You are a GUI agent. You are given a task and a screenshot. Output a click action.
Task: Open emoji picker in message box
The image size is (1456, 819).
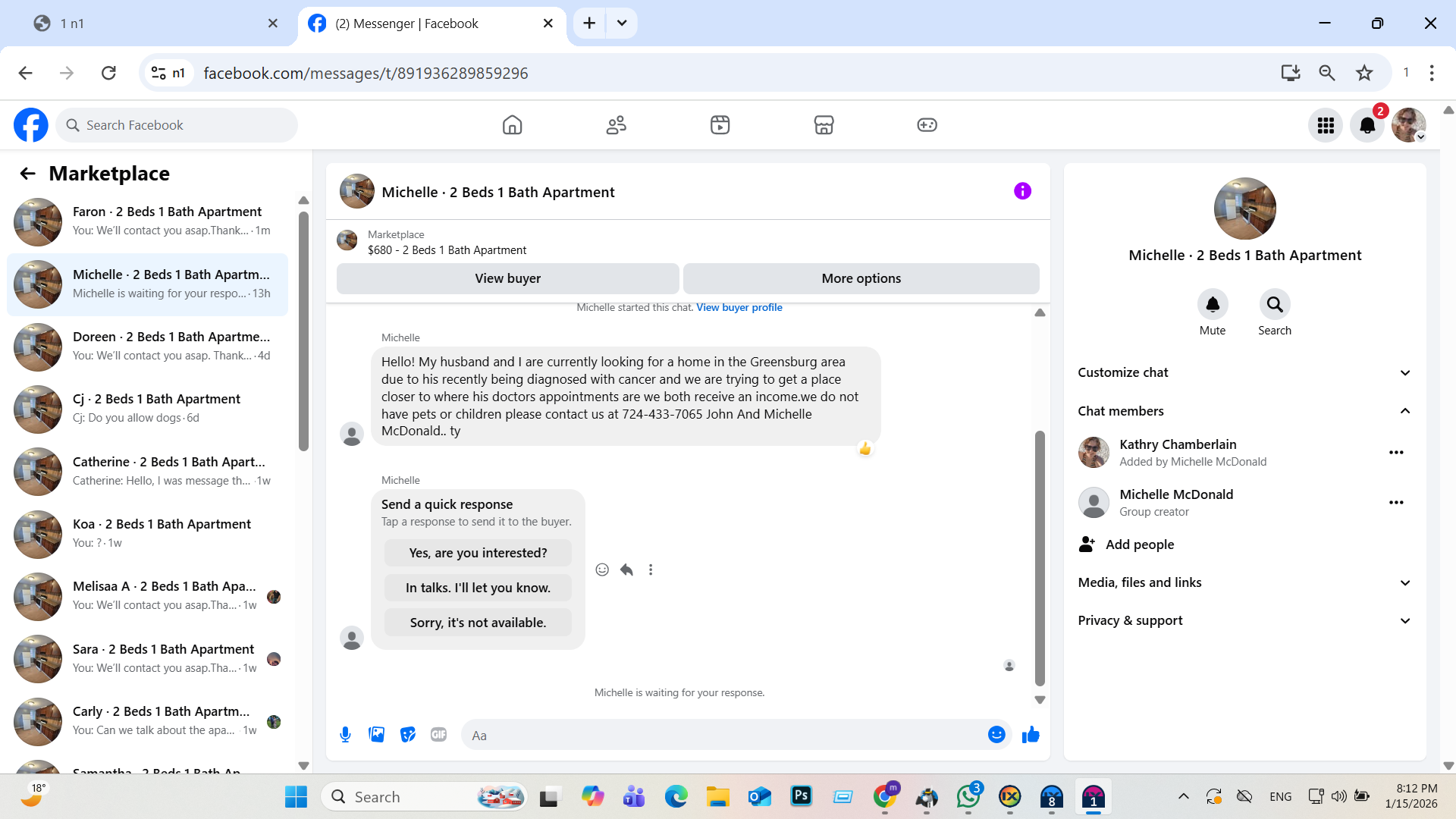tap(996, 735)
